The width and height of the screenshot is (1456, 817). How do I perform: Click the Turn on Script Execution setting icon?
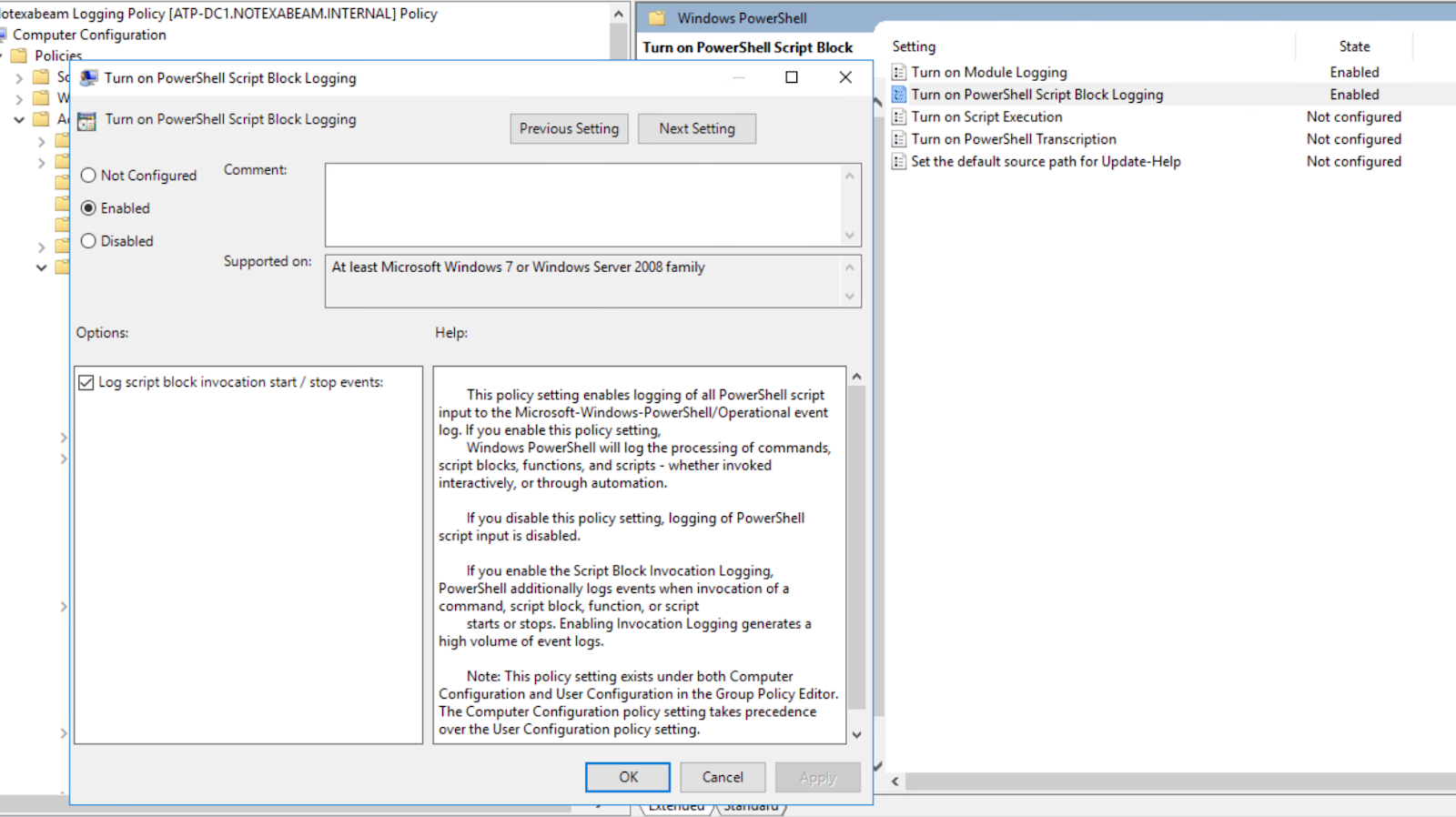(899, 116)
